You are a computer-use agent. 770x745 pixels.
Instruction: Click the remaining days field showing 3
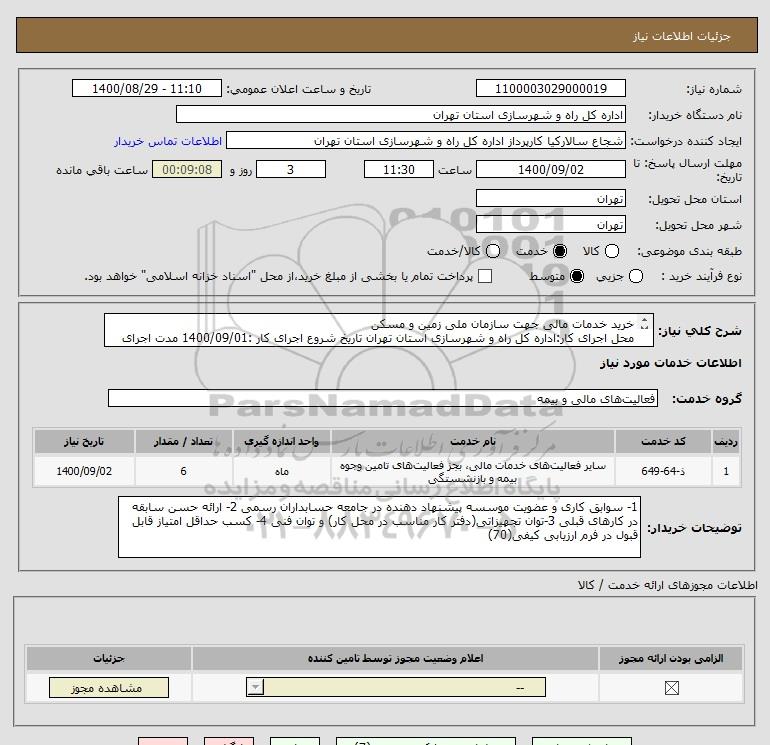(x=291, y=169)
